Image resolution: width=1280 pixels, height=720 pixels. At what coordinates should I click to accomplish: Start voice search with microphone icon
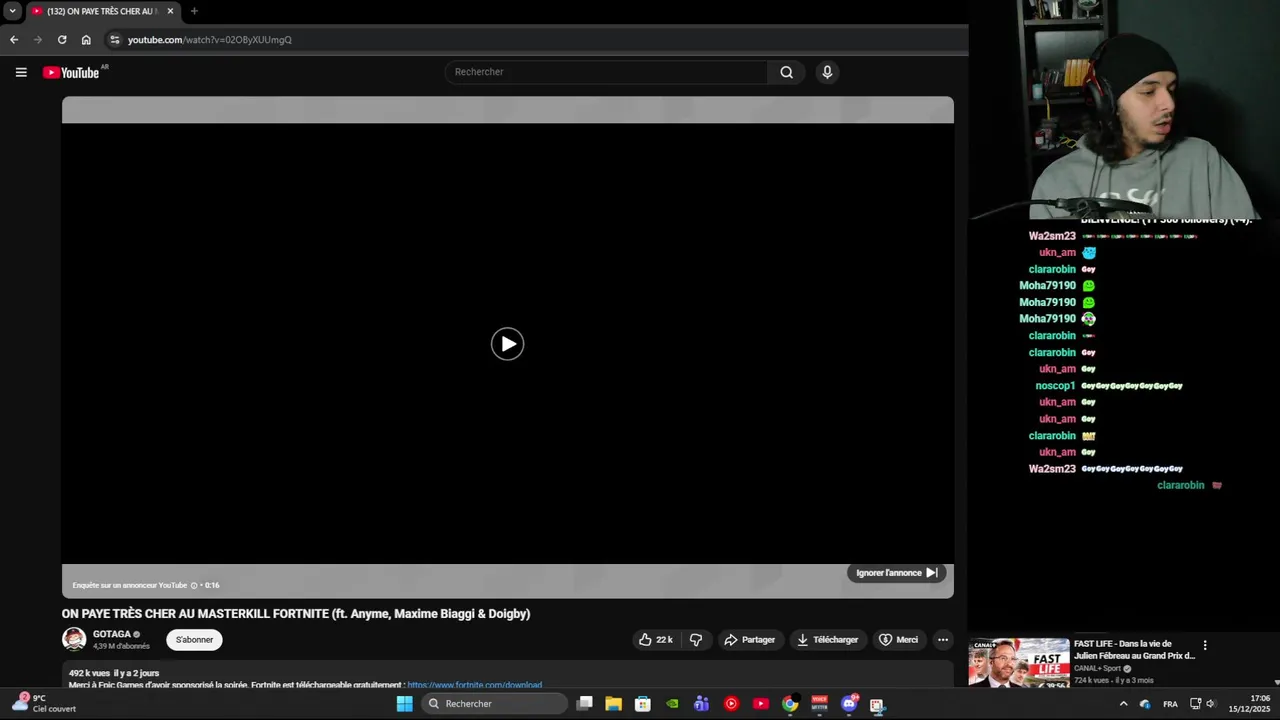click(x=827, y=72)
